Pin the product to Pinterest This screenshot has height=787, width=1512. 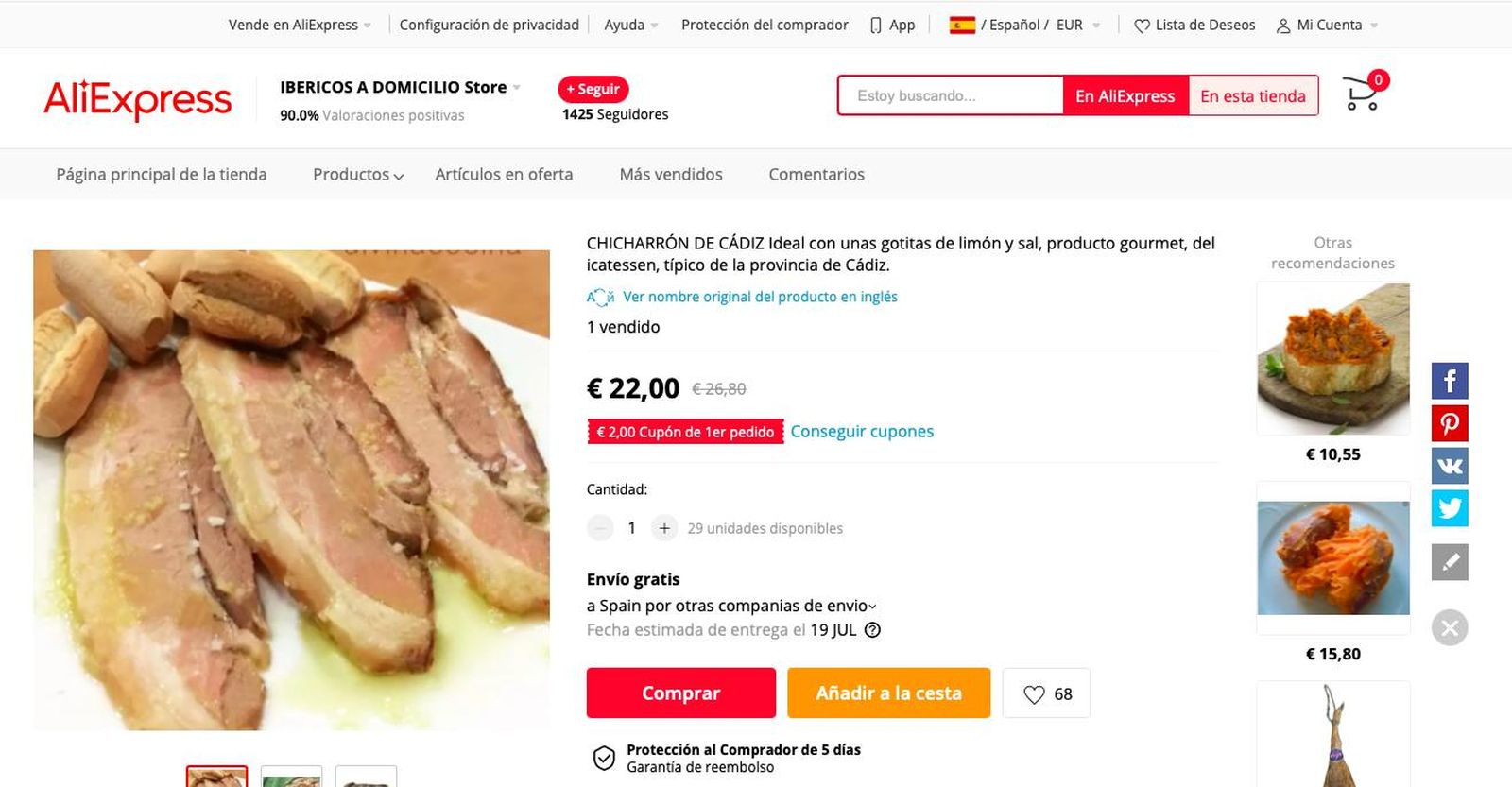click(1449, 423)
